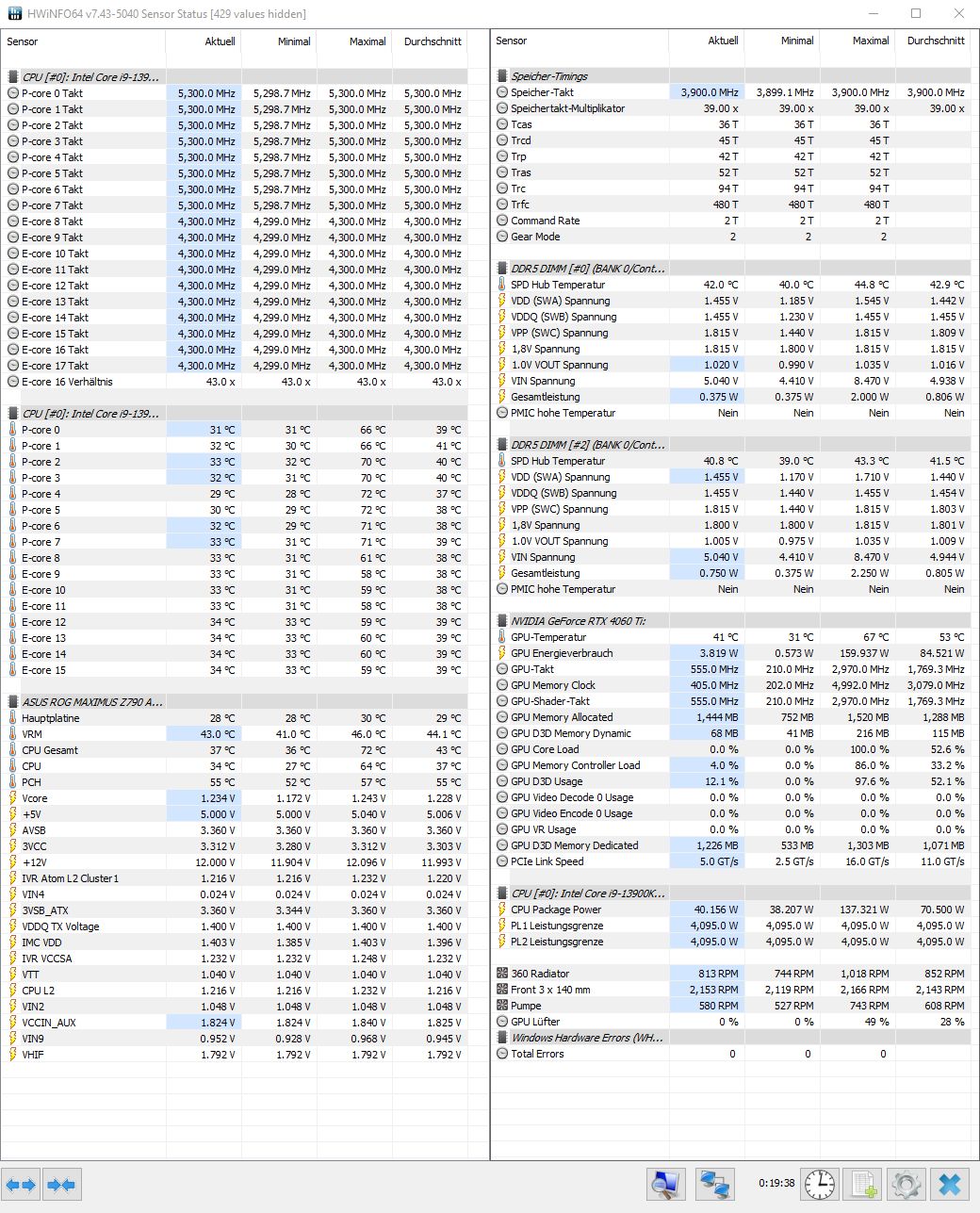The image size is (980, 1213).
Task: Click the lightning bolt icon next to Vcore
Action: (13, 797)
